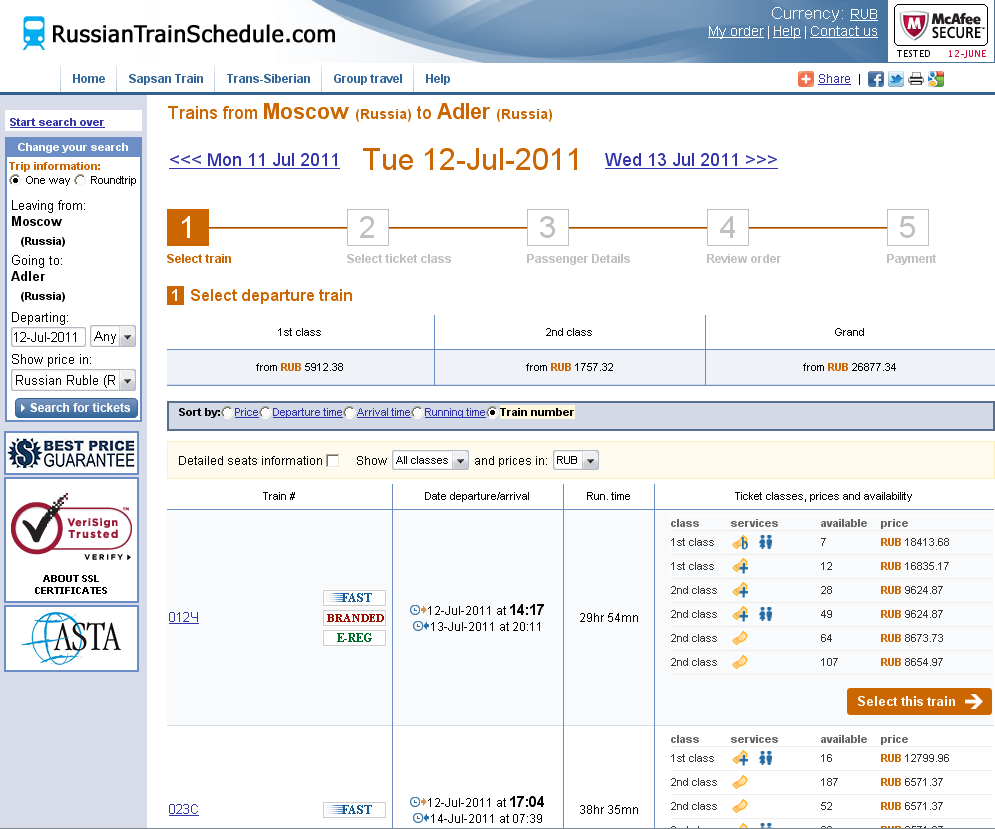The width and height of the screenshot is (995, 829).
Task: Click the McAfee Secure badge
Action: pos(940,32)
